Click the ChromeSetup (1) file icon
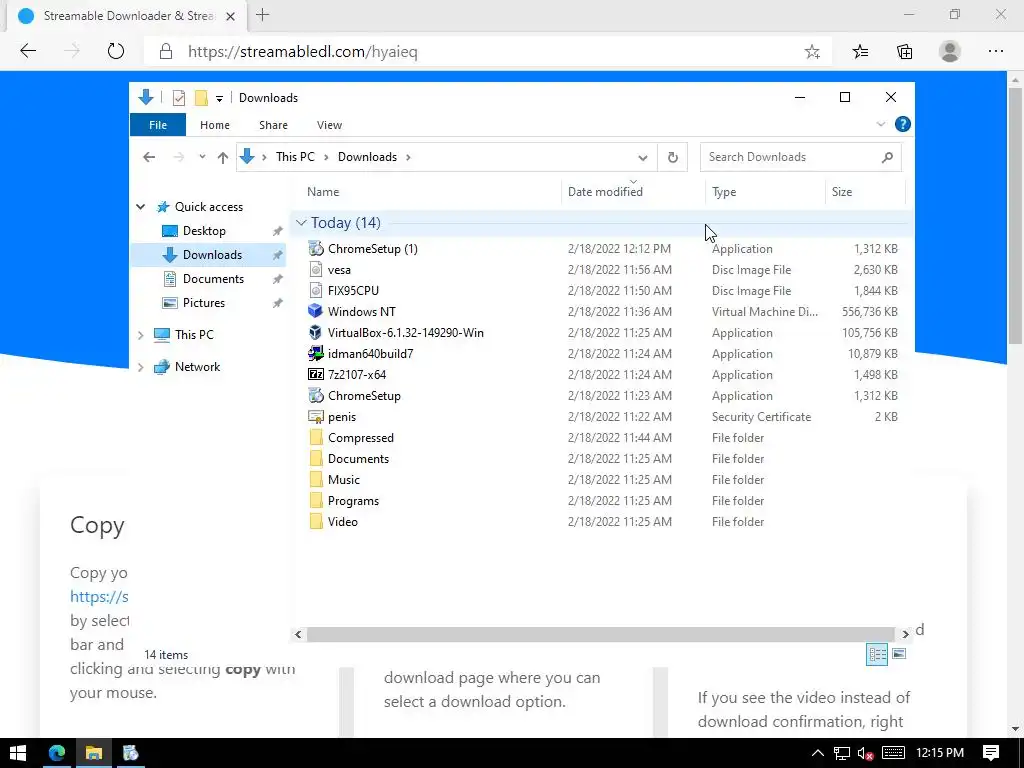The height and width of the screenshot is (768, 1024). tap(316, 249)
